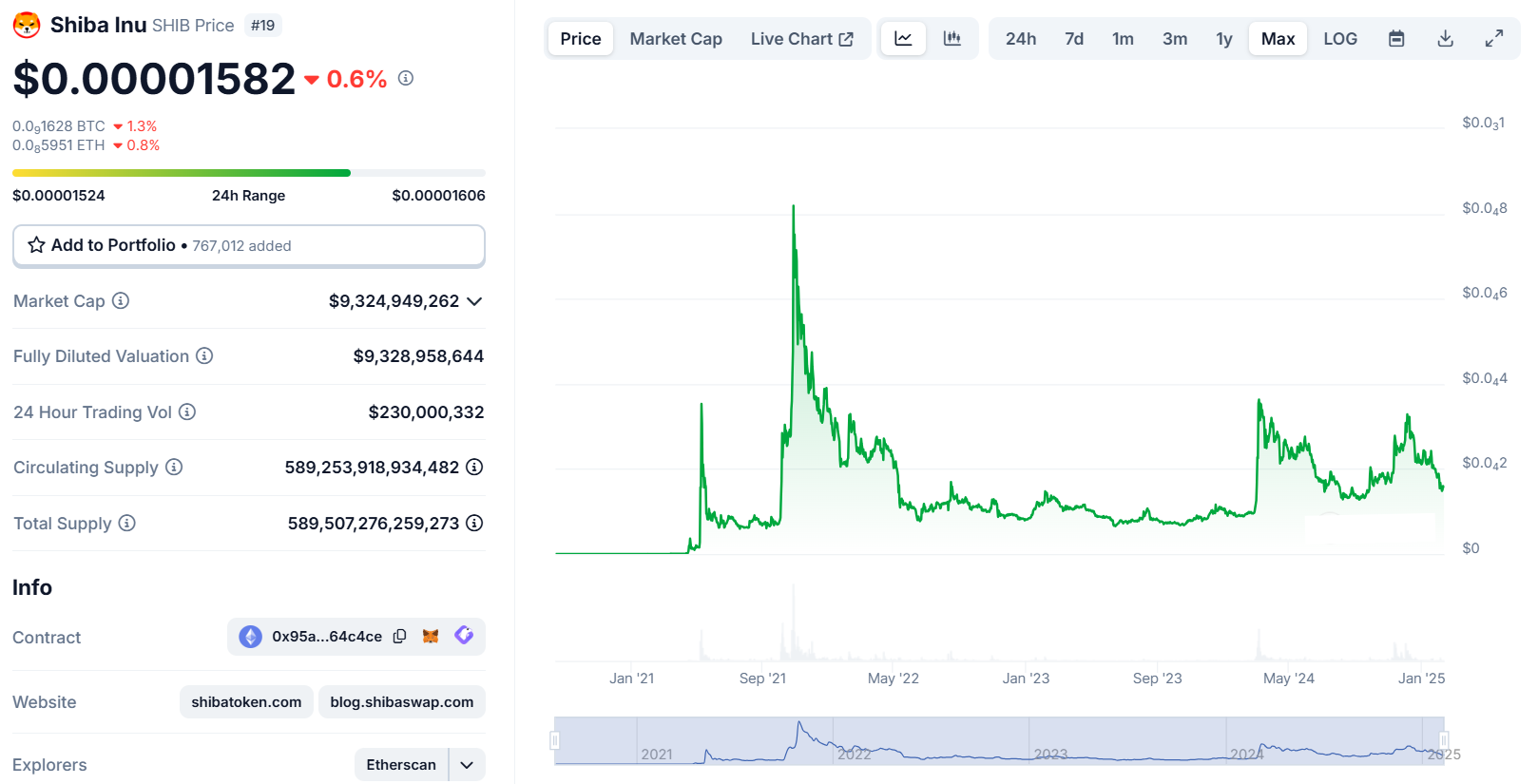Click info icon after total supply value

click(474, 523)
